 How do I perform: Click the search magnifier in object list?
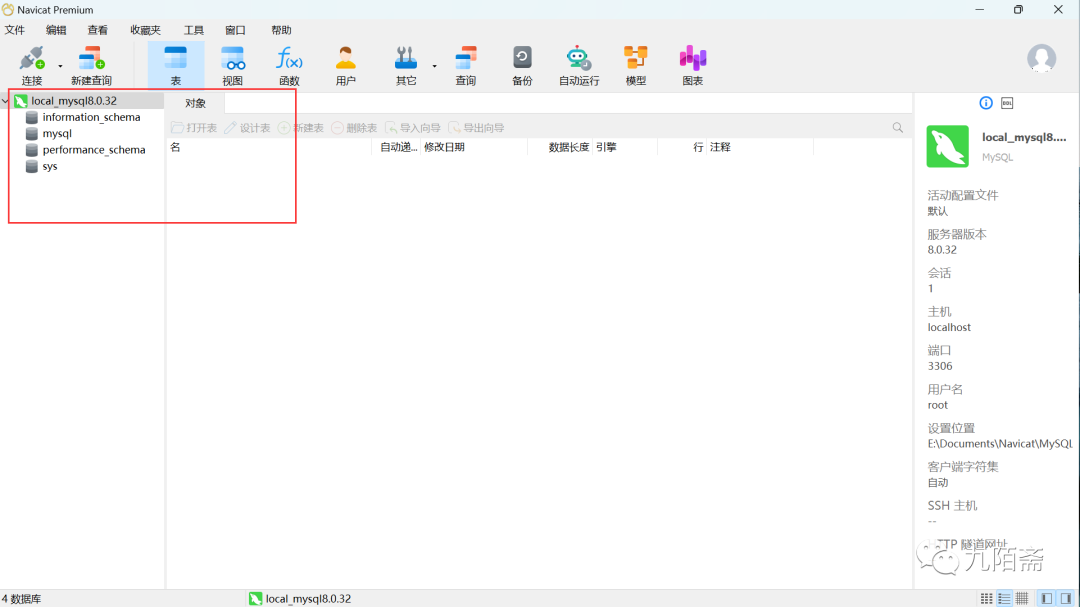(x=897, y=127)
